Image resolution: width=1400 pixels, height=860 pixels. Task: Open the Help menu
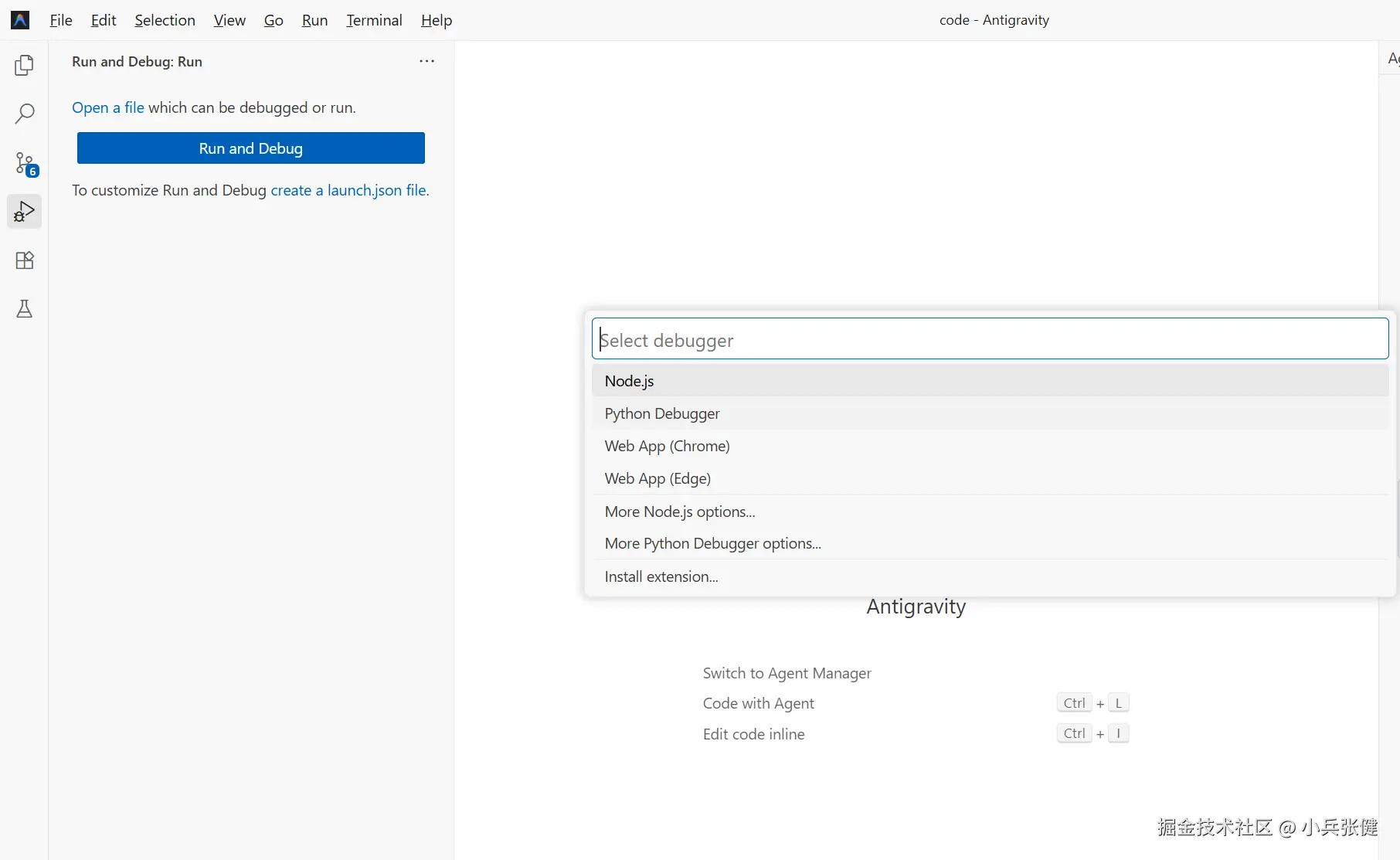tap(437, 20)
